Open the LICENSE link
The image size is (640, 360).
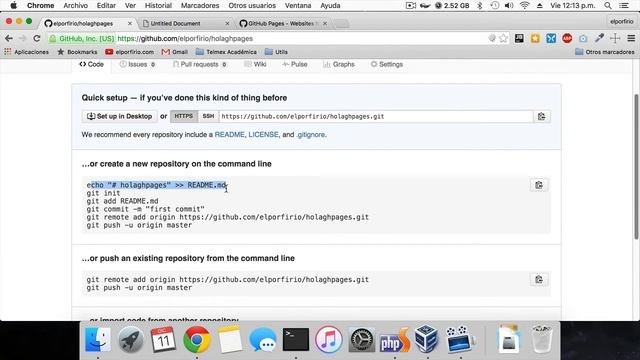263,135
